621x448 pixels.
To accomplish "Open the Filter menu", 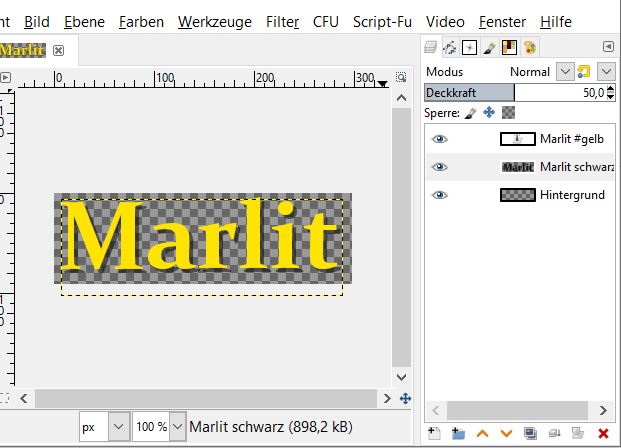I will (x=282, y=21).
